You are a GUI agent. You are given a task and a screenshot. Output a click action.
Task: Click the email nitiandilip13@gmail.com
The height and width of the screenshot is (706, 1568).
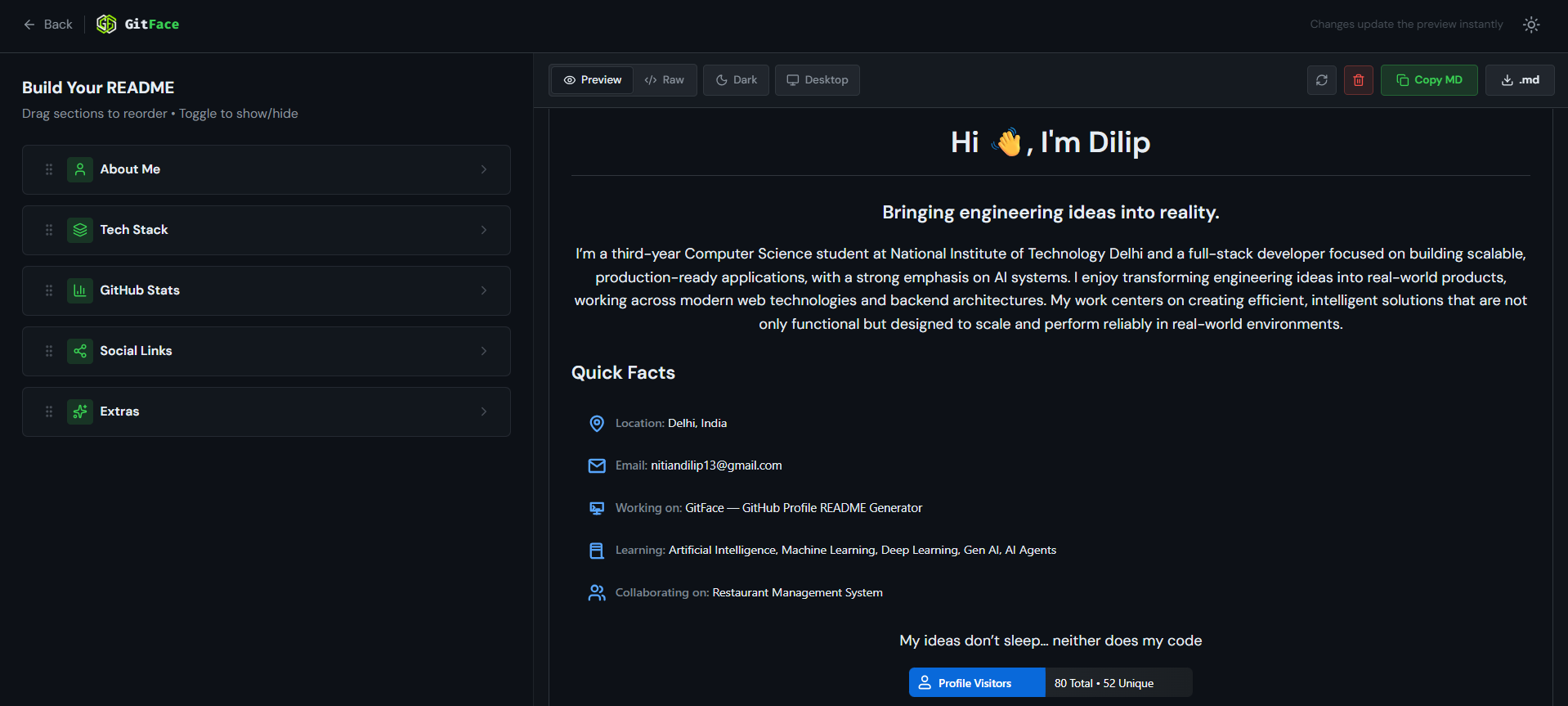click(716, 465)
